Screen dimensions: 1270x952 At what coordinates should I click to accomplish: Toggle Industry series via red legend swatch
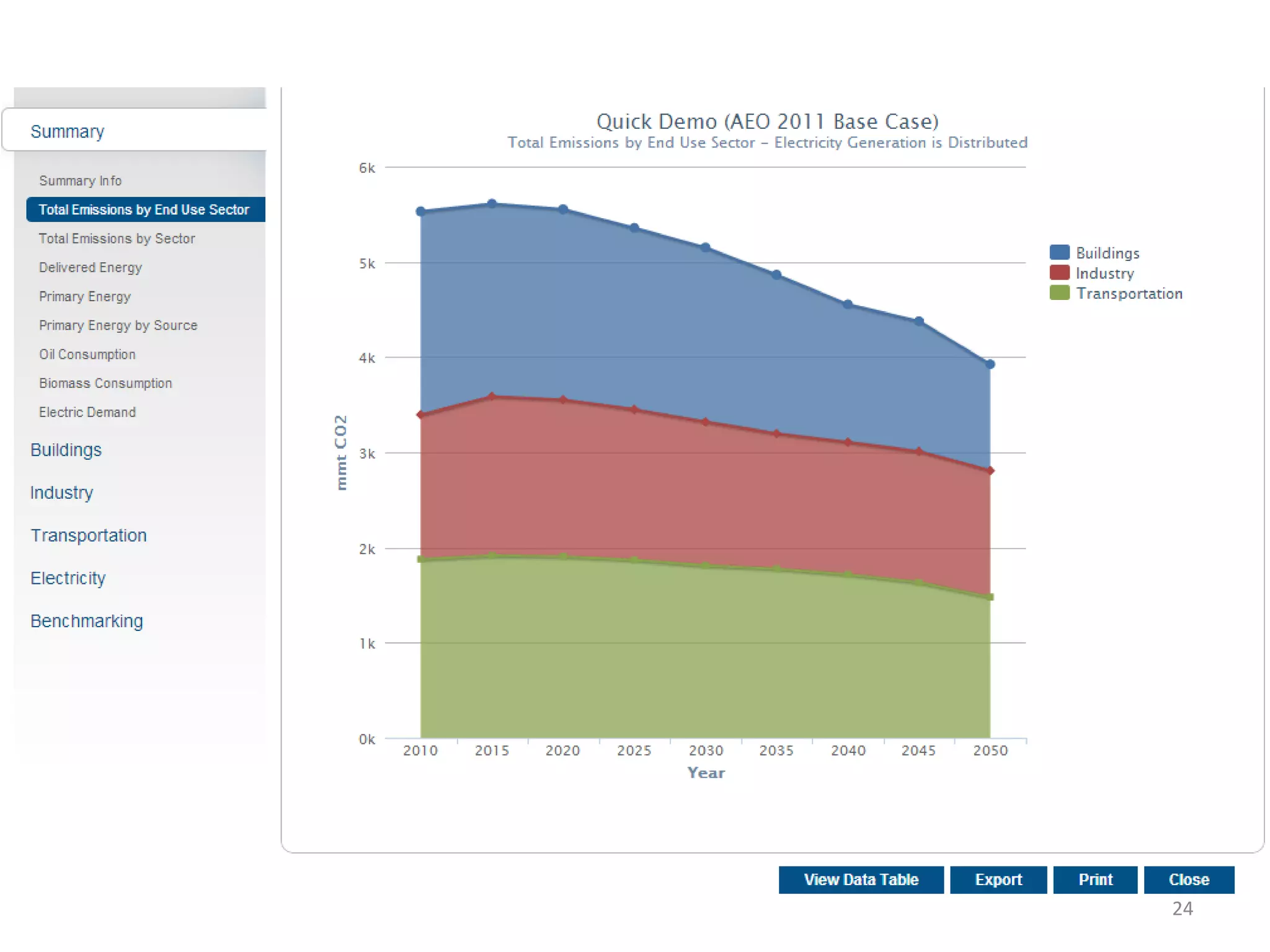point(1059,273)
